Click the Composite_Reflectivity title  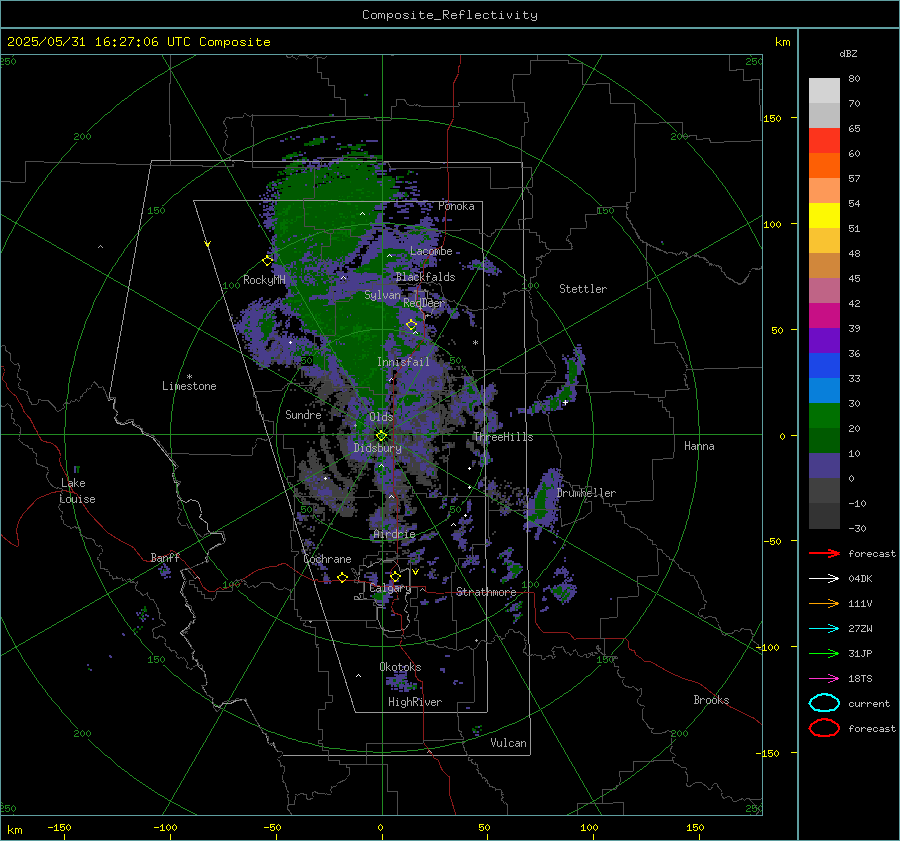[x=449, y=15]
